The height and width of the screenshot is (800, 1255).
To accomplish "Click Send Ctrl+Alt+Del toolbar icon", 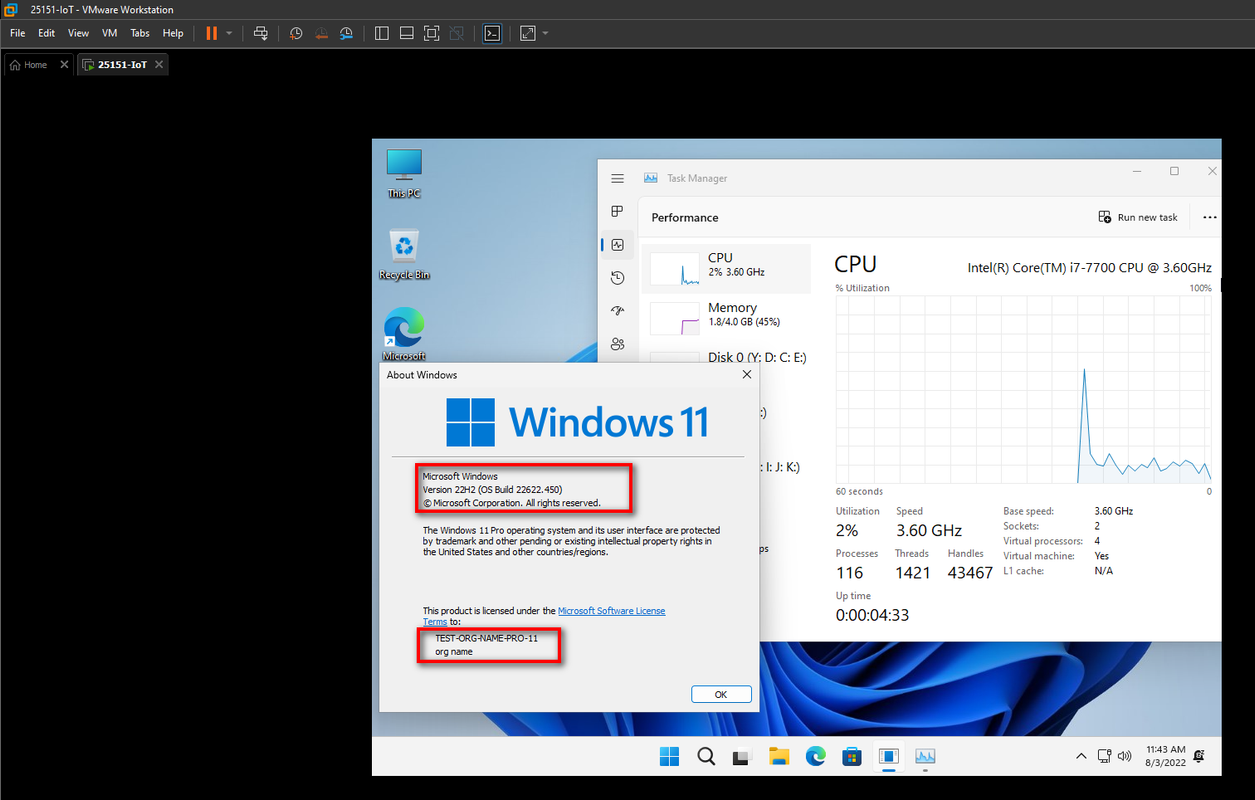I will point(260,33).
